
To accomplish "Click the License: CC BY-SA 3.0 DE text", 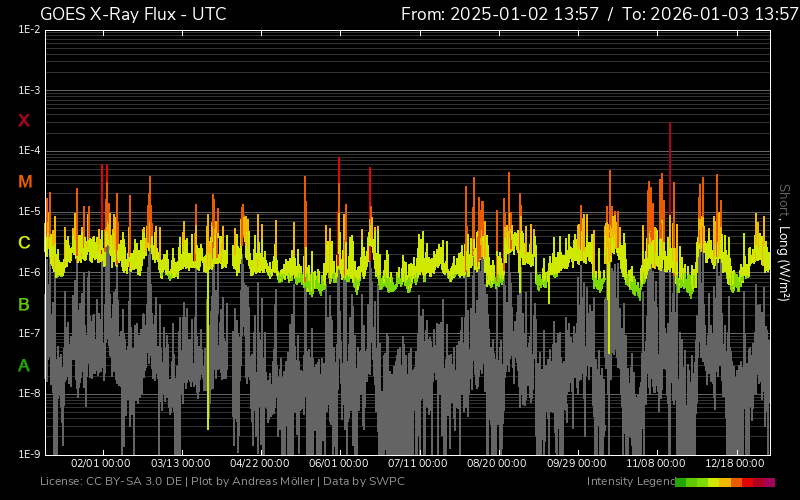I will [110, 482].
